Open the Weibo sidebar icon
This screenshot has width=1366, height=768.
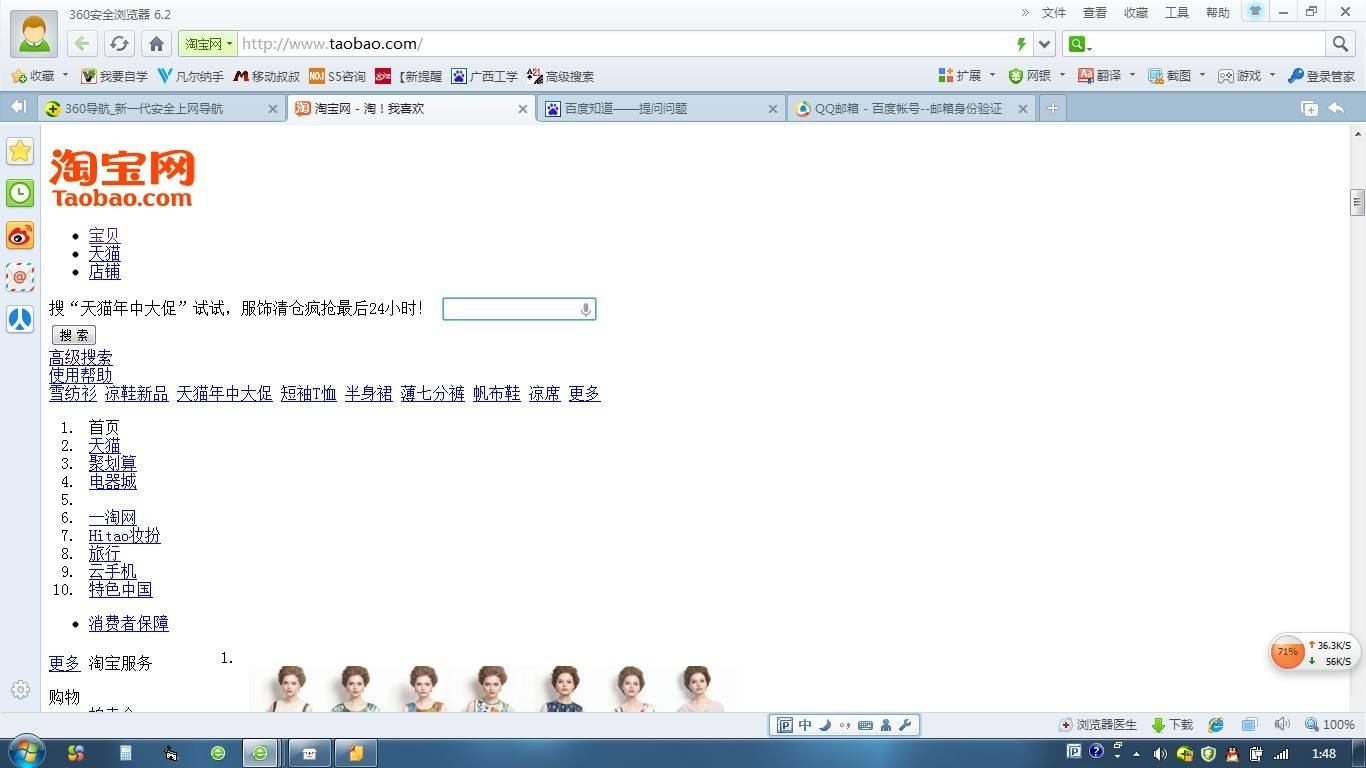click(20, 235)
